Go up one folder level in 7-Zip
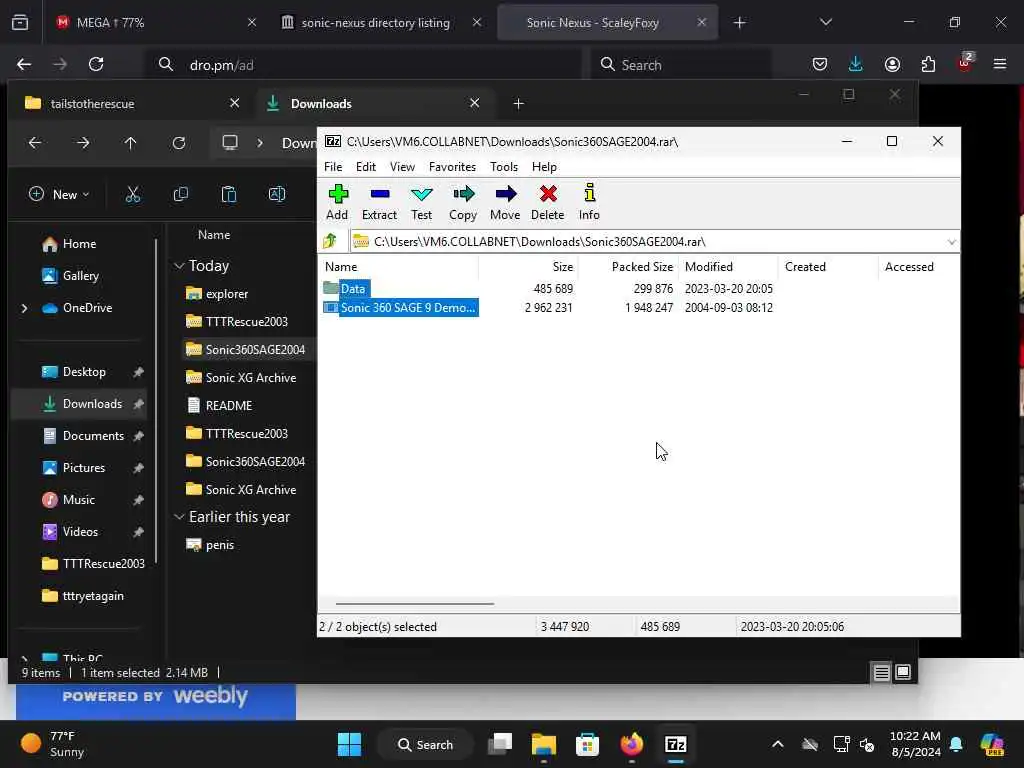Screen dimensions: 1024x768 (x=330, y=242)
